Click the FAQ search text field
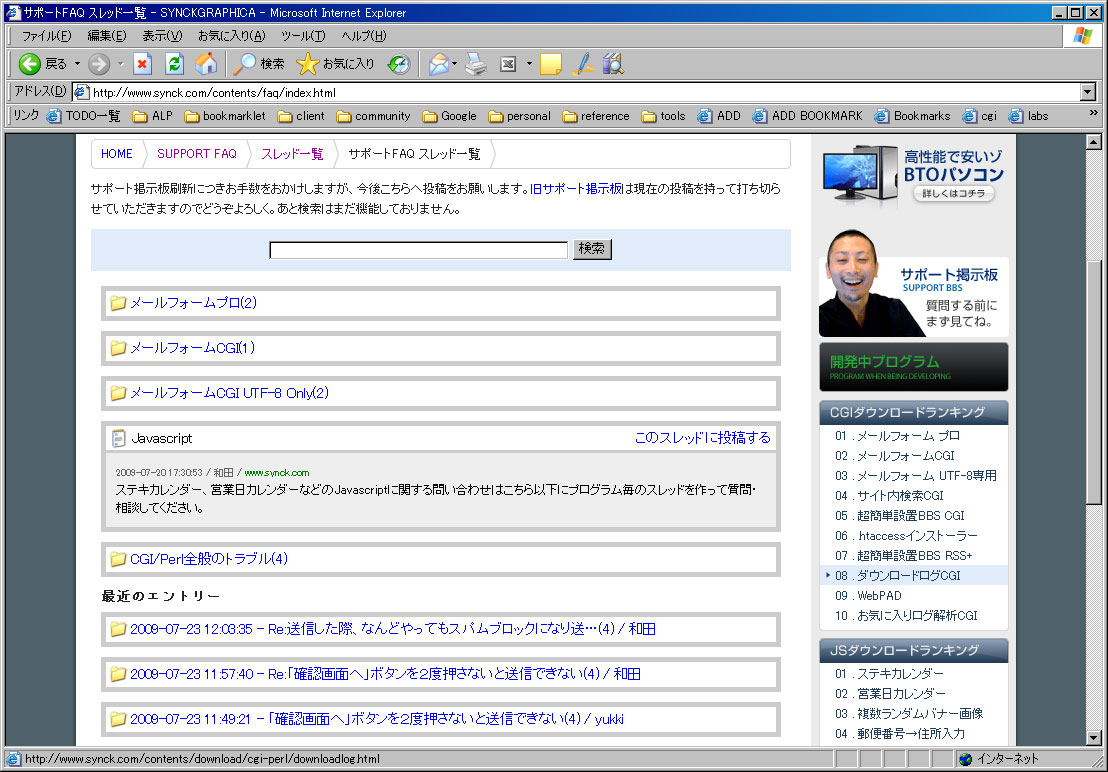Viewport: 1108px width, 772px height. tap(418, 250)
